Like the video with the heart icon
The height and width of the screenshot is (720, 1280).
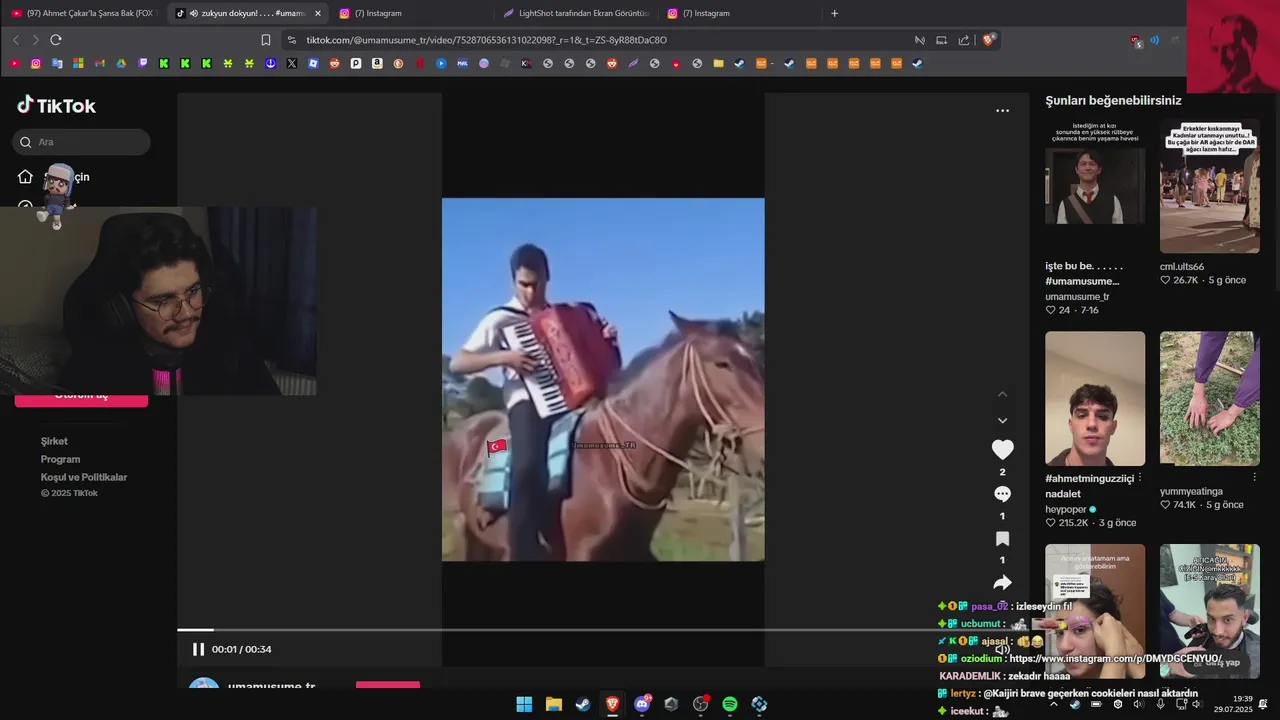1002,450
